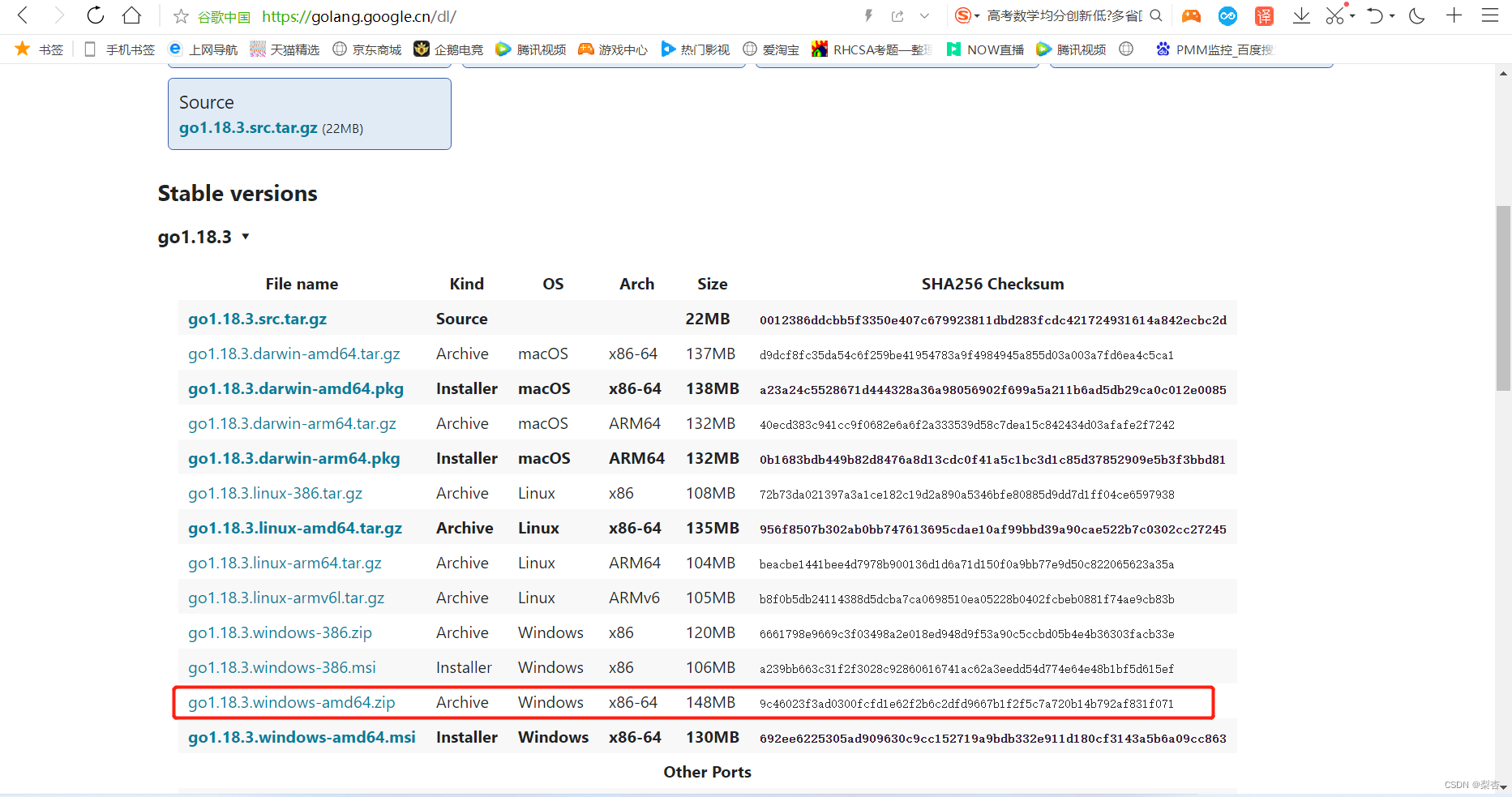
Task: Click the lightning speed-mode icon
Action: click(868, 15)
